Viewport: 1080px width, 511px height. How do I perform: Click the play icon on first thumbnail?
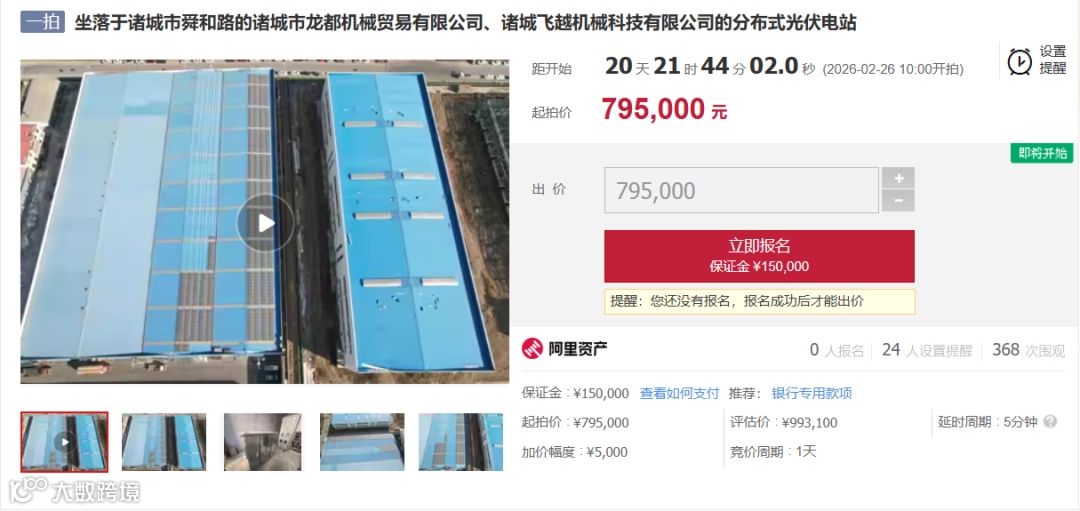tap(65, 441)
